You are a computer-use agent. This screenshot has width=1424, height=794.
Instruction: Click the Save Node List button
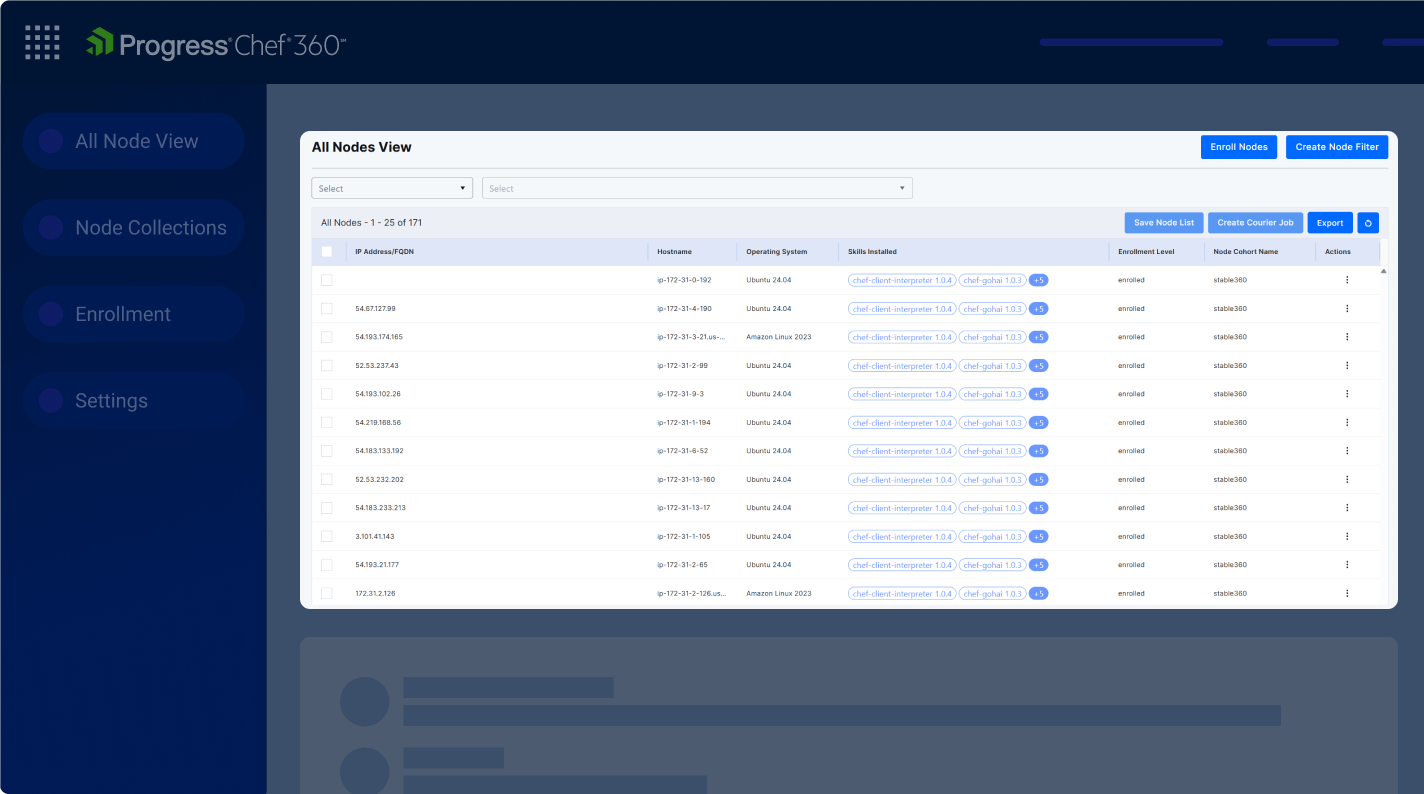[1163, 222]
